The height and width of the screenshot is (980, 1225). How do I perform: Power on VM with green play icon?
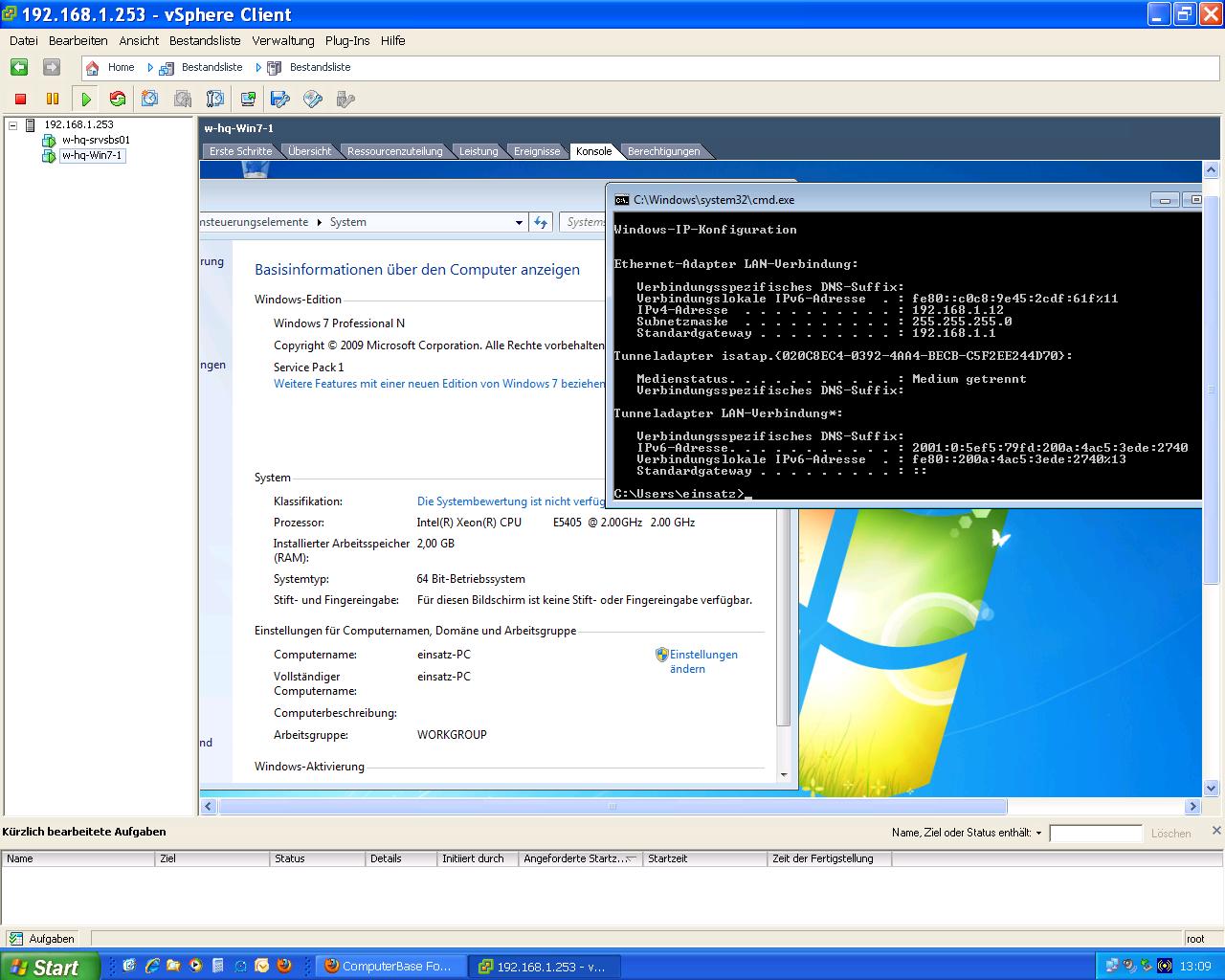click(86, 99)
